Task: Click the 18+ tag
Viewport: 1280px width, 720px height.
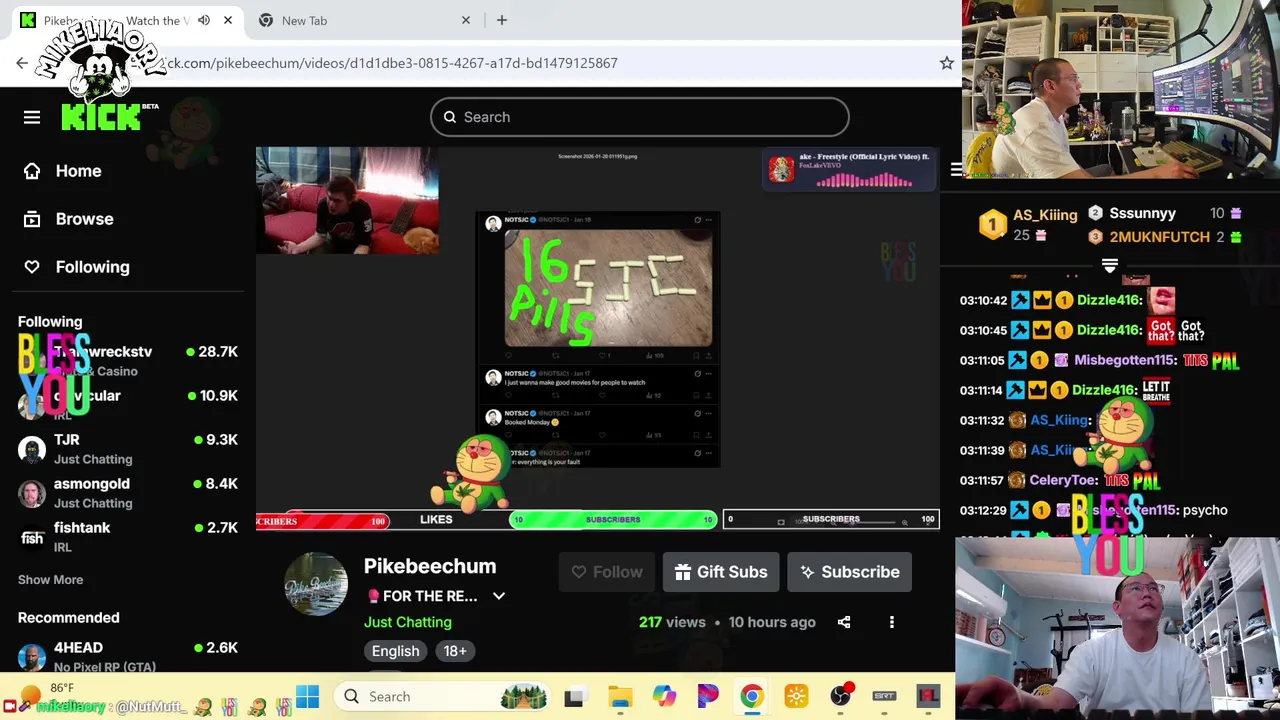Action: [454, 651]
